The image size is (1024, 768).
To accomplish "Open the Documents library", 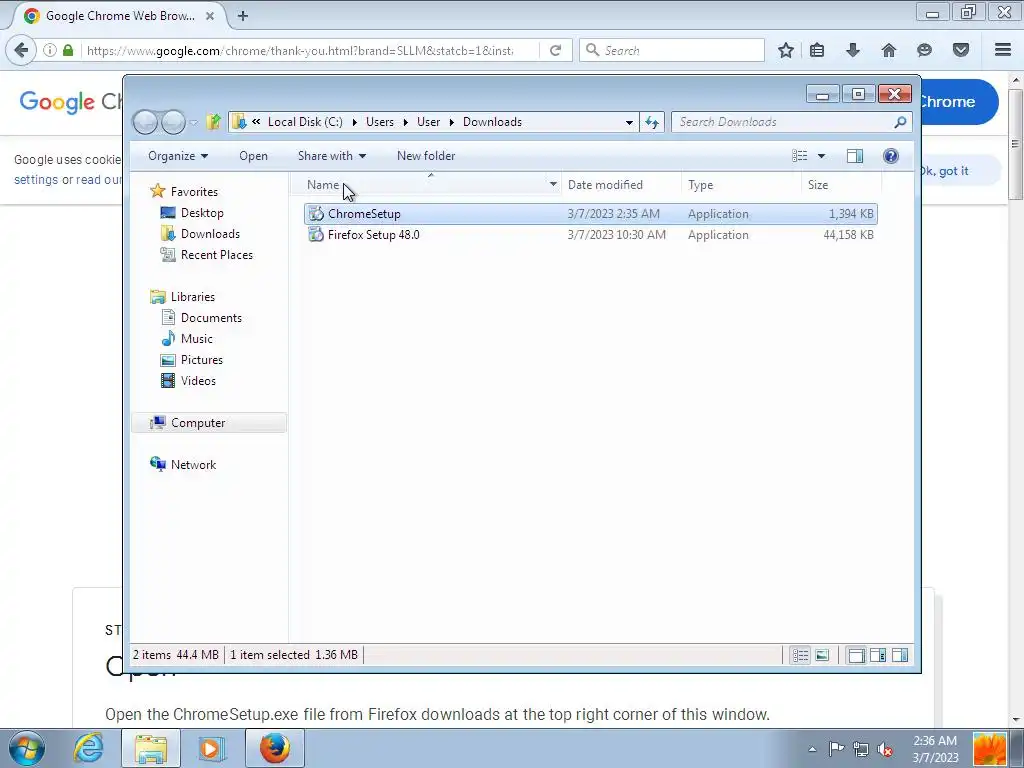I will [x=211, y=317].
